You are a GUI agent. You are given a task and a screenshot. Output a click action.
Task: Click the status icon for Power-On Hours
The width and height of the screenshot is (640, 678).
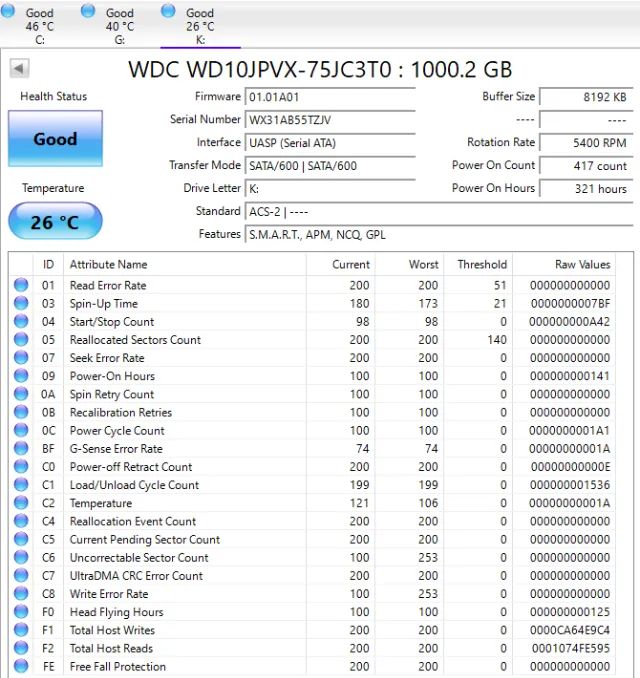tap(21, 376)
